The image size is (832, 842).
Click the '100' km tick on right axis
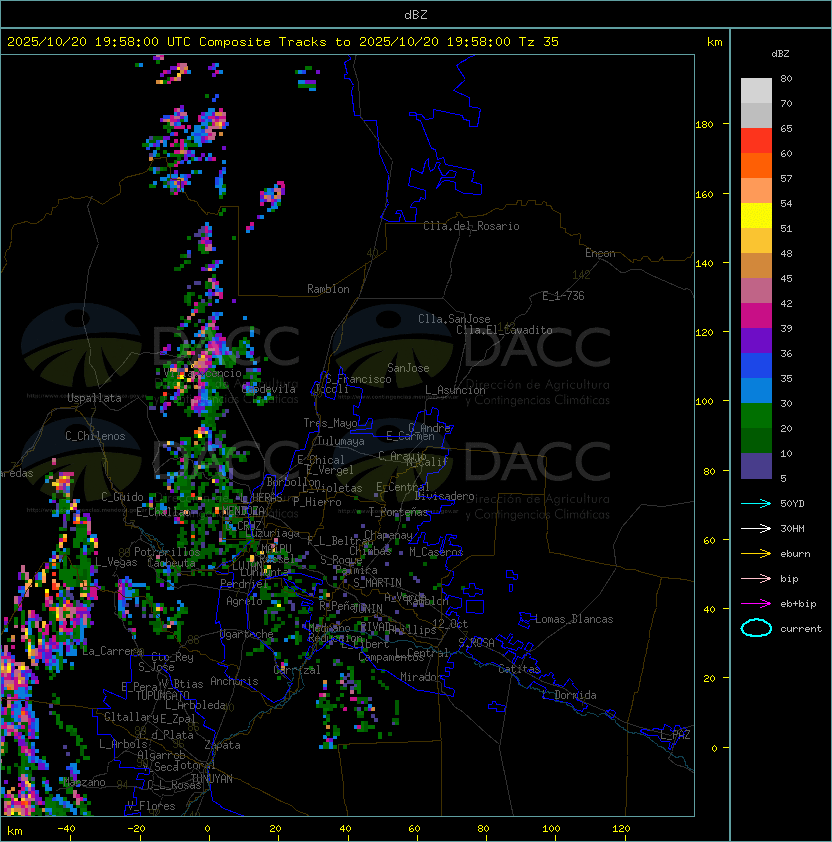pos(704,402)
